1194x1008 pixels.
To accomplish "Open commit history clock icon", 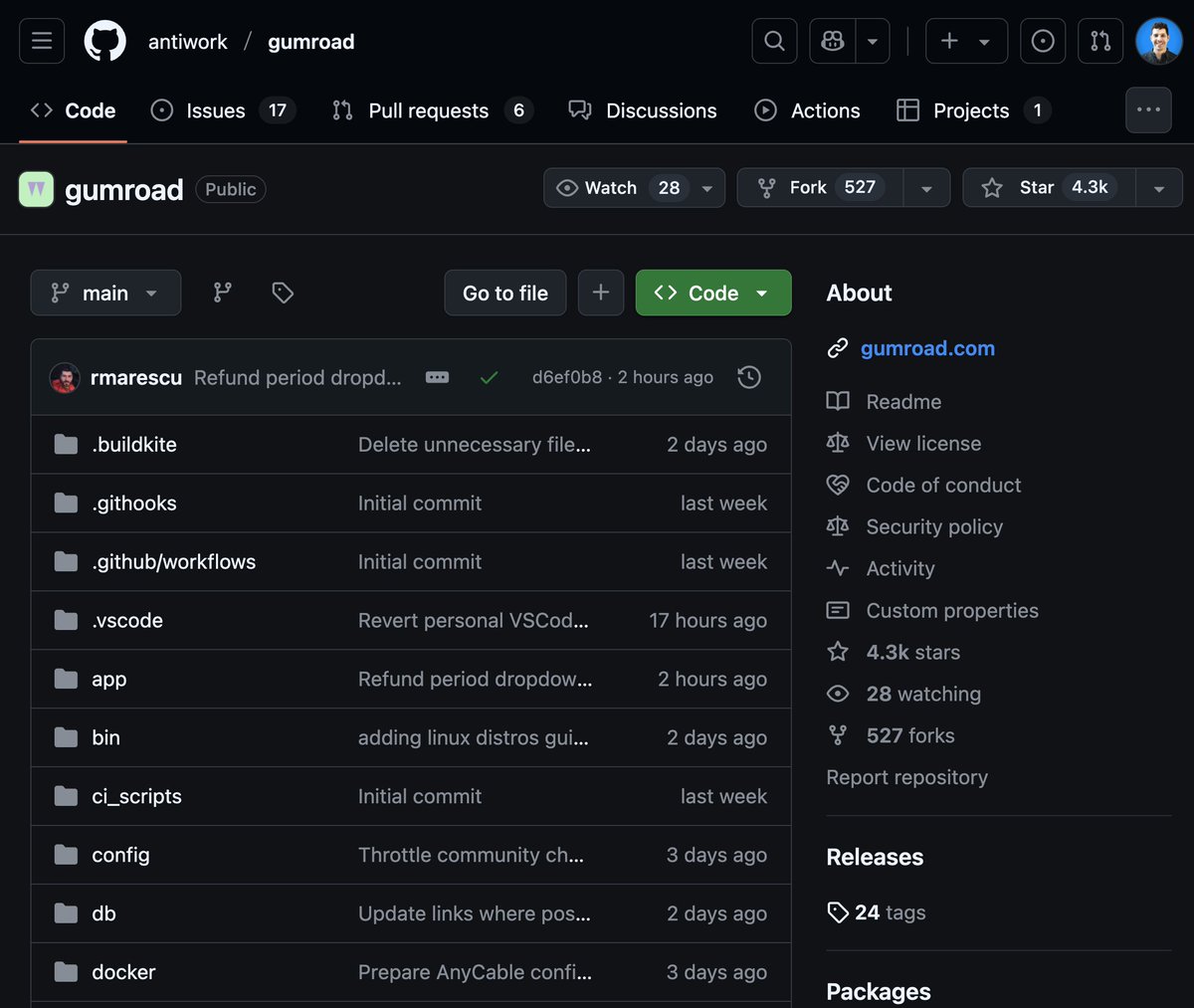I will click(749, 377).
